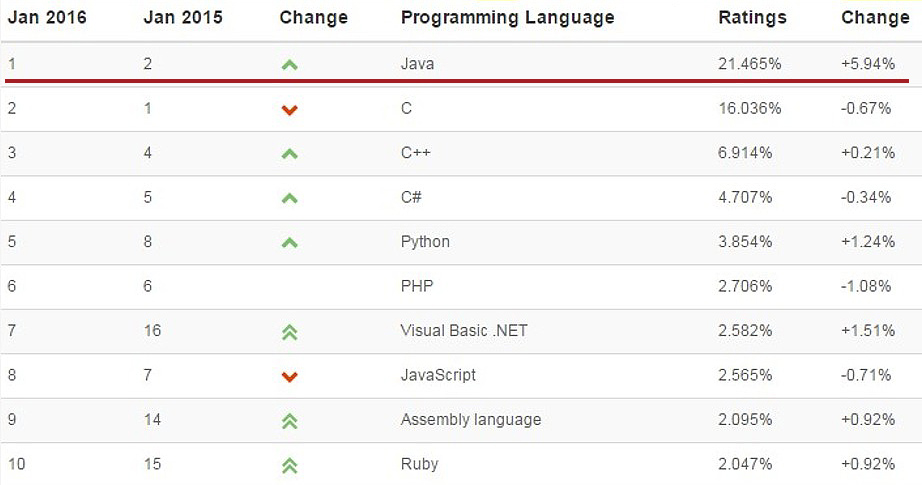Click double up arrow in Ruby row
Screen dimensions: 922x485
pos(289,466)
